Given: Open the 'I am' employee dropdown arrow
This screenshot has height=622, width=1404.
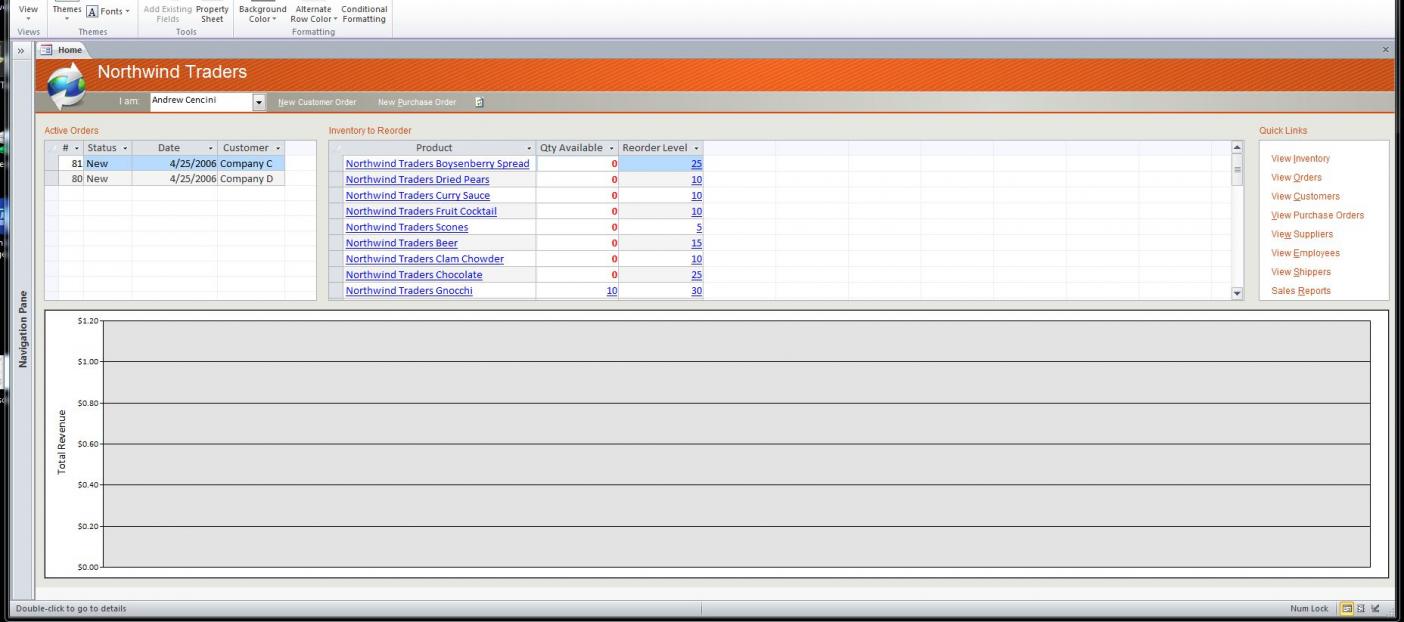Looking at the screenshot, I should coord(259,102).
